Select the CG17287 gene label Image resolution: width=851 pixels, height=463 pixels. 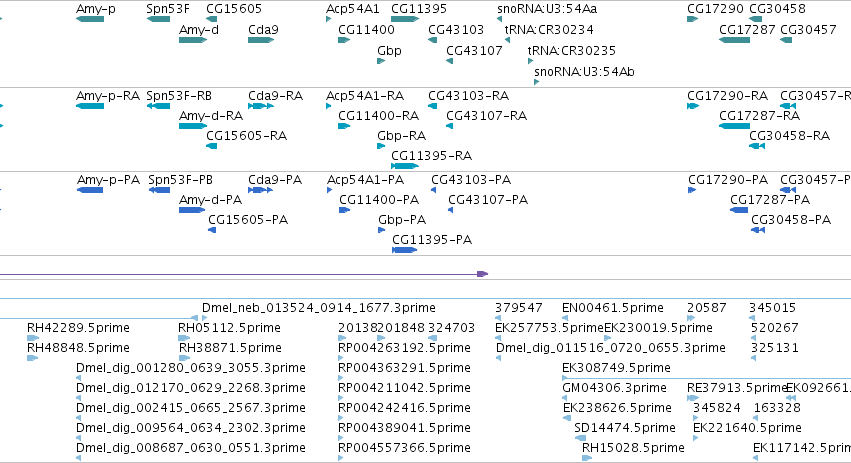pos(747,30)
